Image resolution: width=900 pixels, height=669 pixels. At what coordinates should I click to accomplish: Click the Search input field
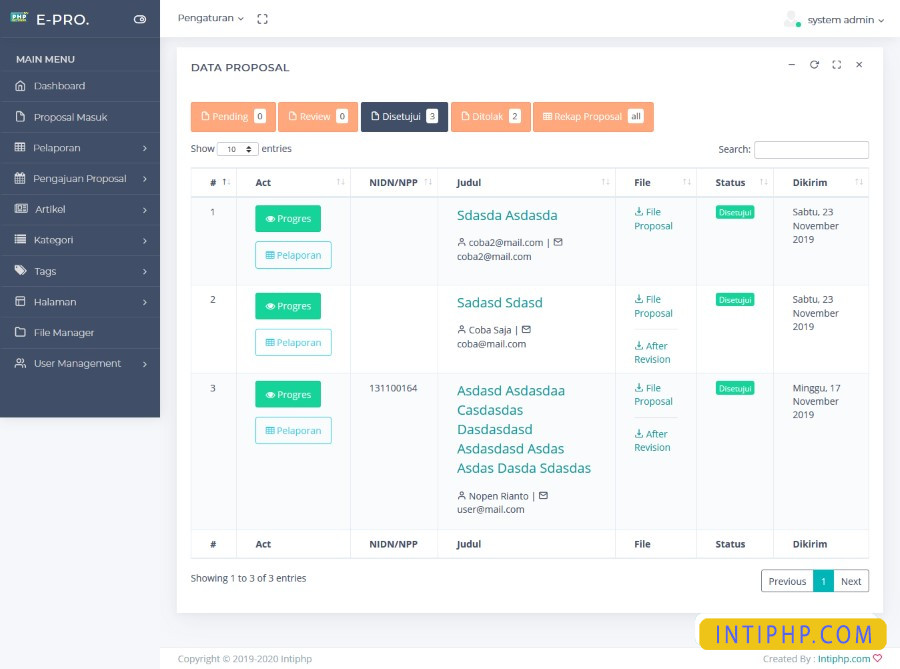[812, 149]
